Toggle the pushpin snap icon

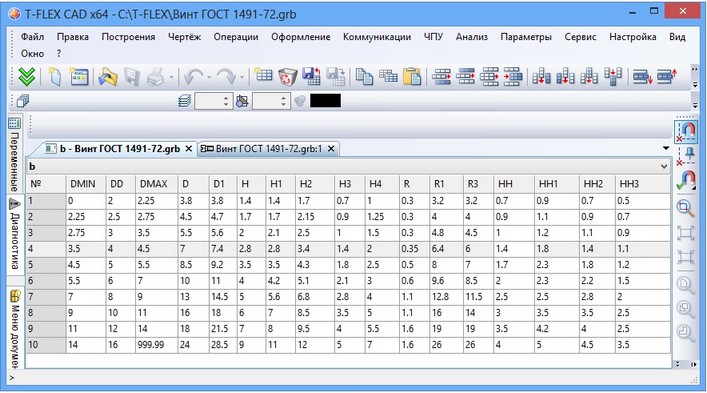(x=685, y=156)
